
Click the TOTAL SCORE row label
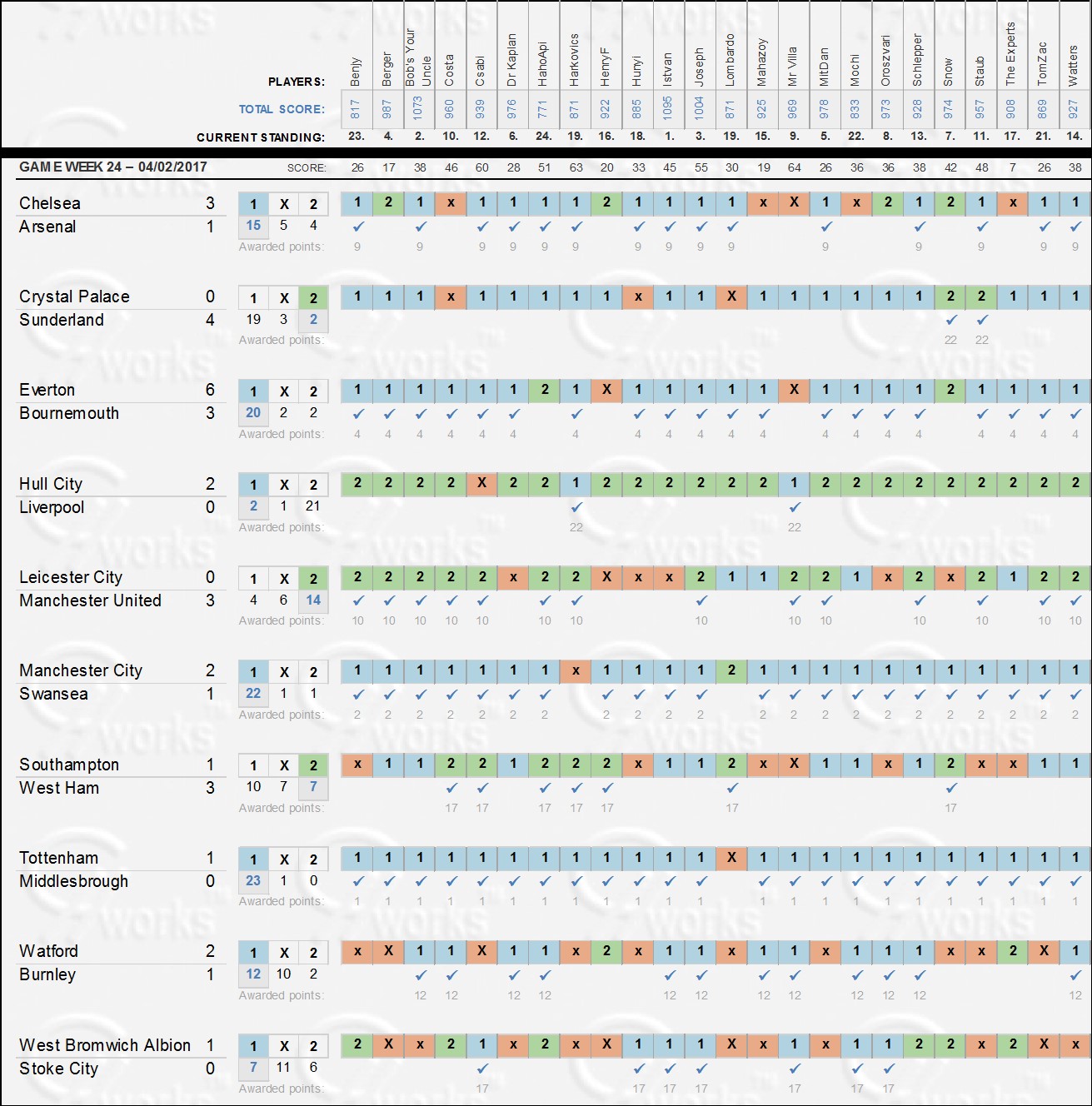pos(282,109)
